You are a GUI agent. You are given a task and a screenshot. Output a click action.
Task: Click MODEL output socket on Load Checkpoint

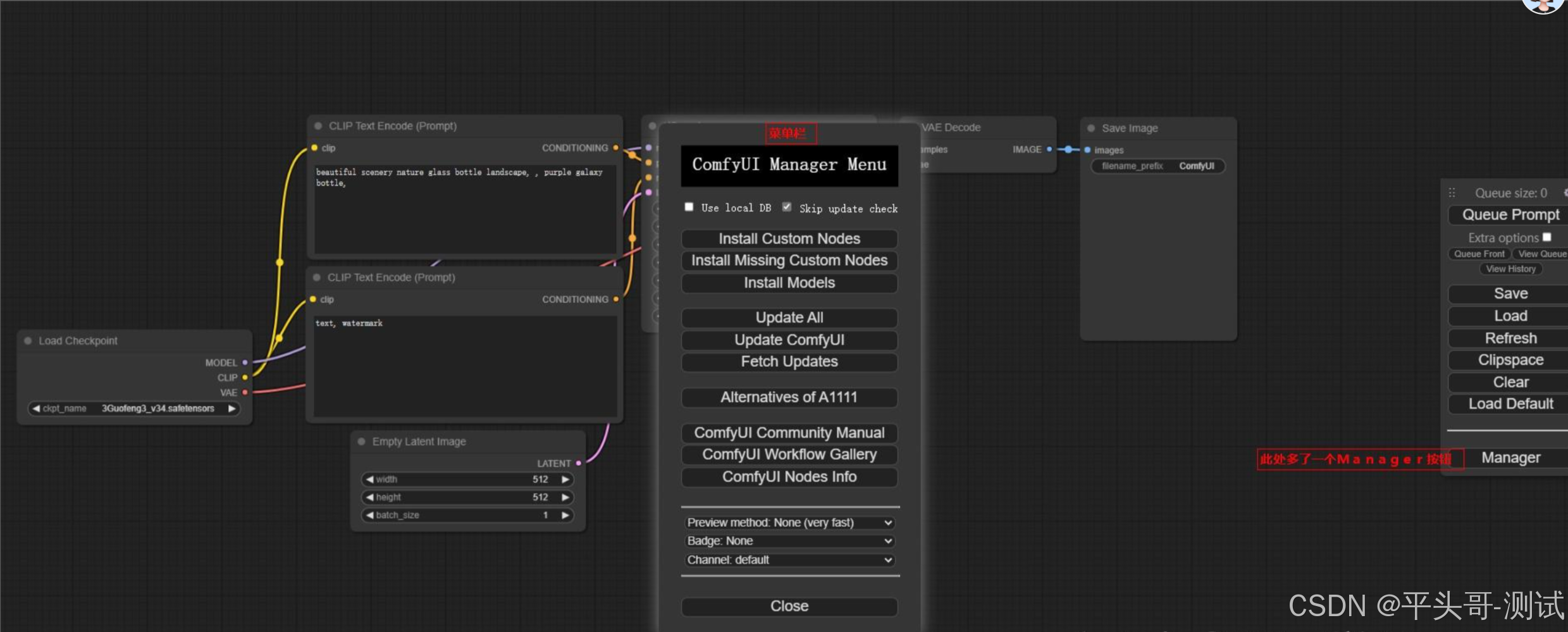click(245, 362)
